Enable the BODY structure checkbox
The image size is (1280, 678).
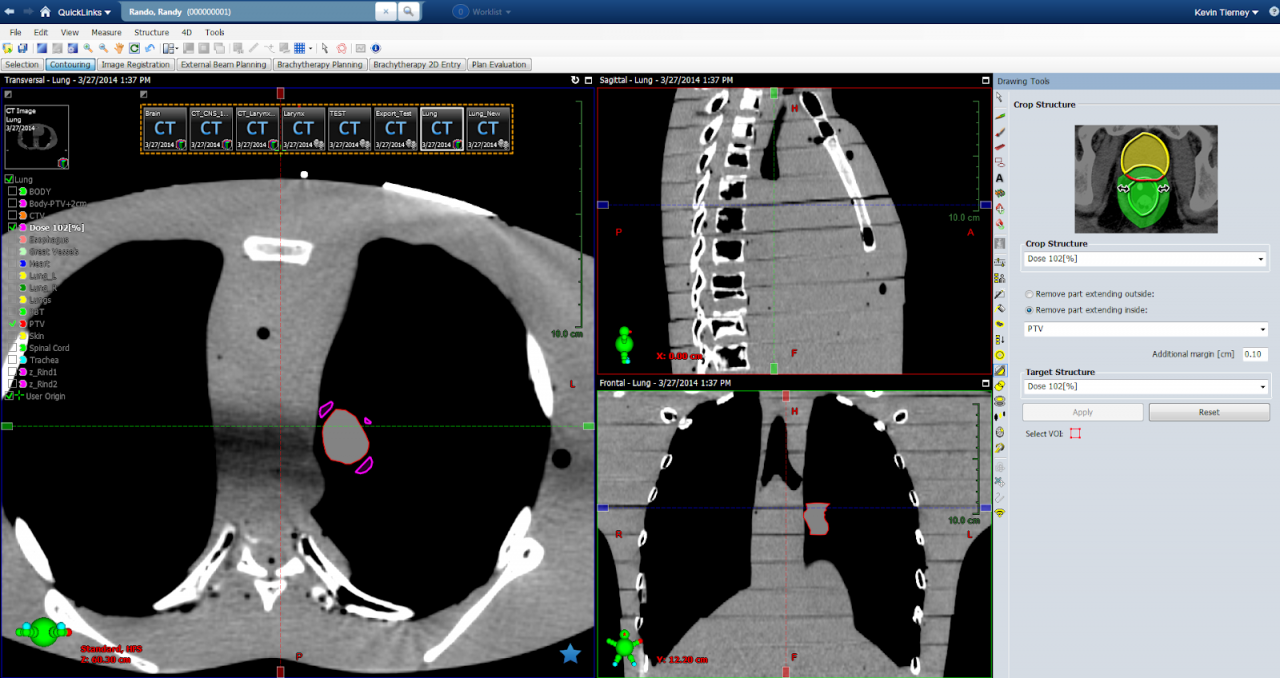point(12,191)
